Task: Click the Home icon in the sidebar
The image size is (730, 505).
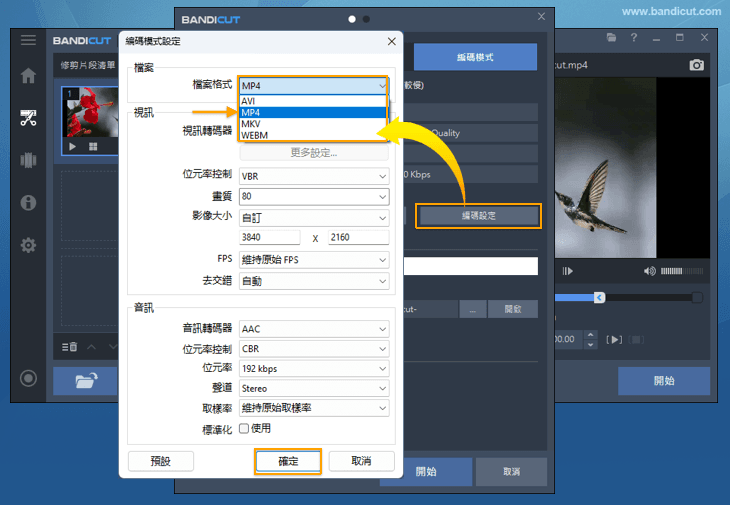Action: pos(28,76)
